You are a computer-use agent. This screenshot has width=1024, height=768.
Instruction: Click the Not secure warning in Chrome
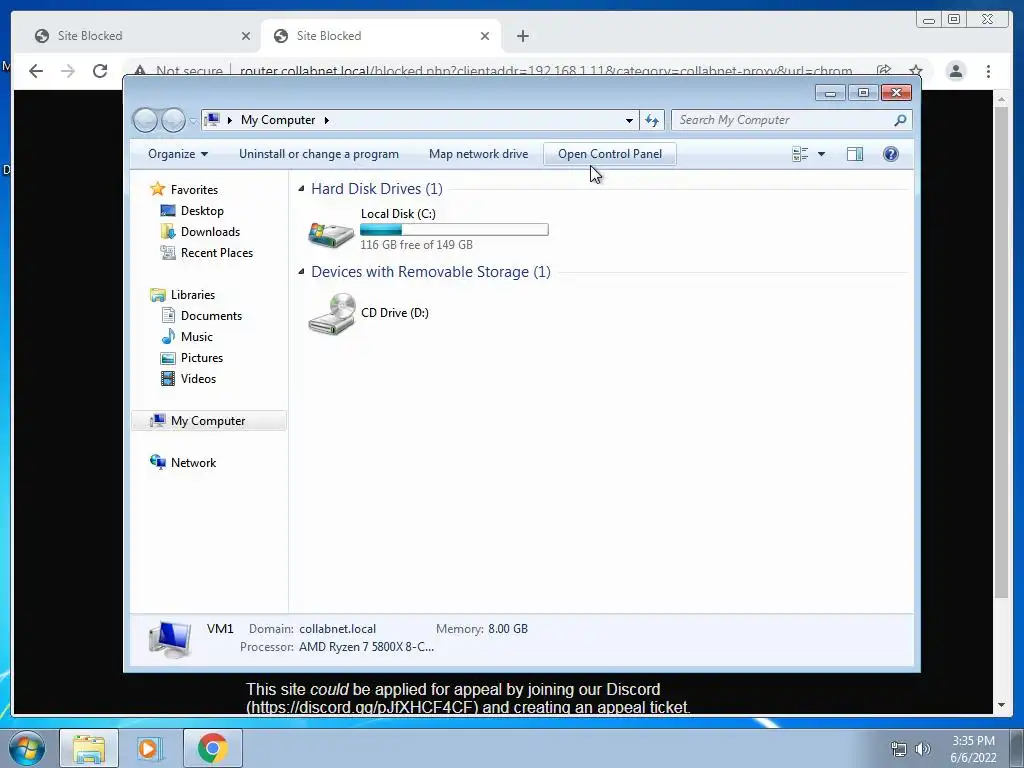point(179,71)
